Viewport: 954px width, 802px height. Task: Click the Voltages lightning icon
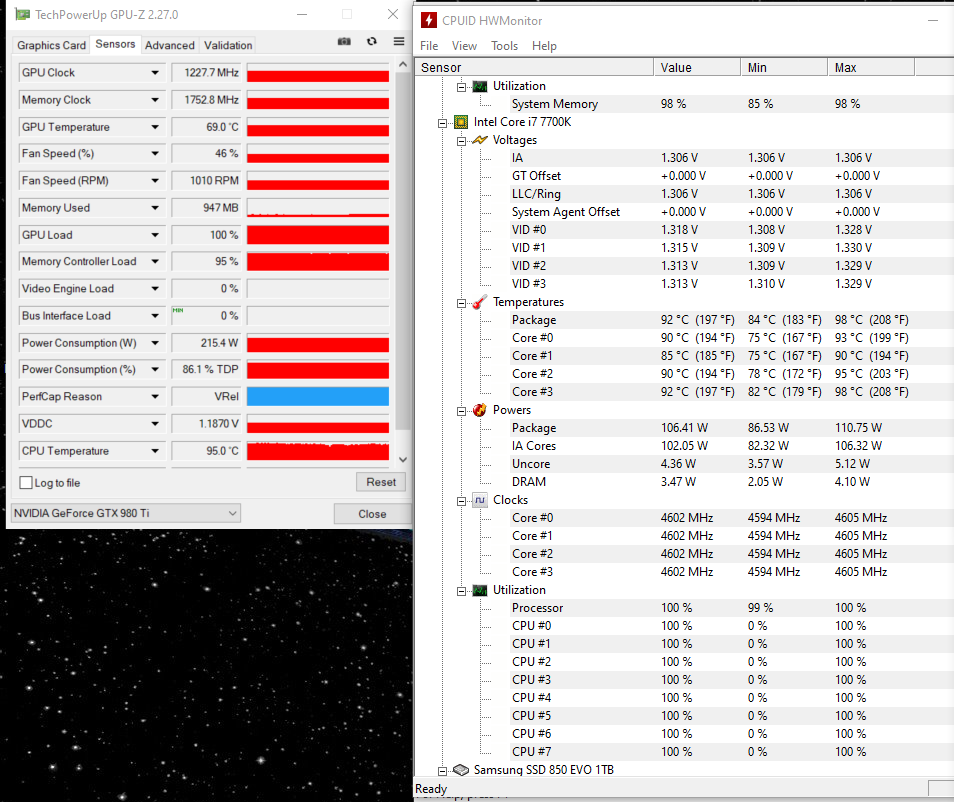click(480, 140)
